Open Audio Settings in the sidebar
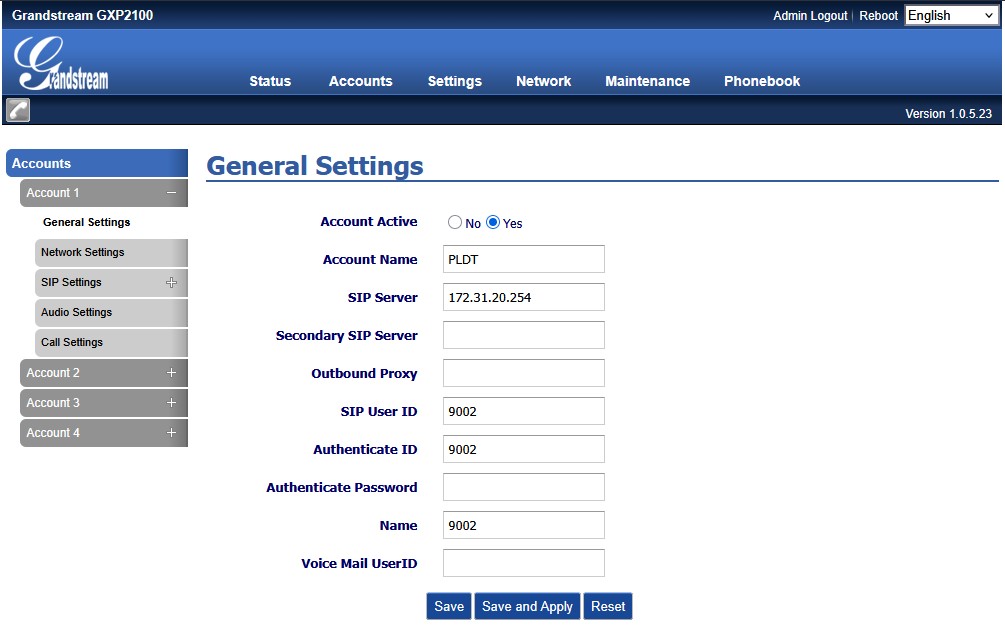 point(111,313)
